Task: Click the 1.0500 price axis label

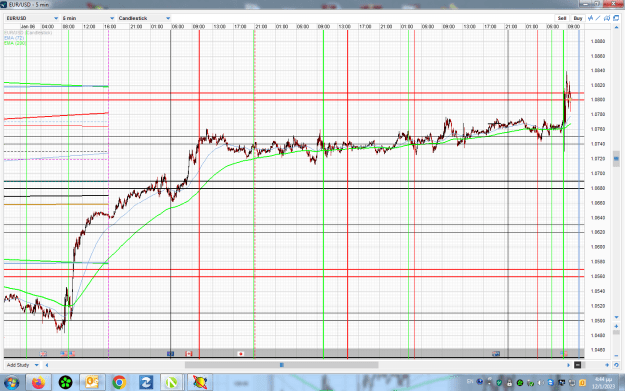Action: click(x=598, y=321)
